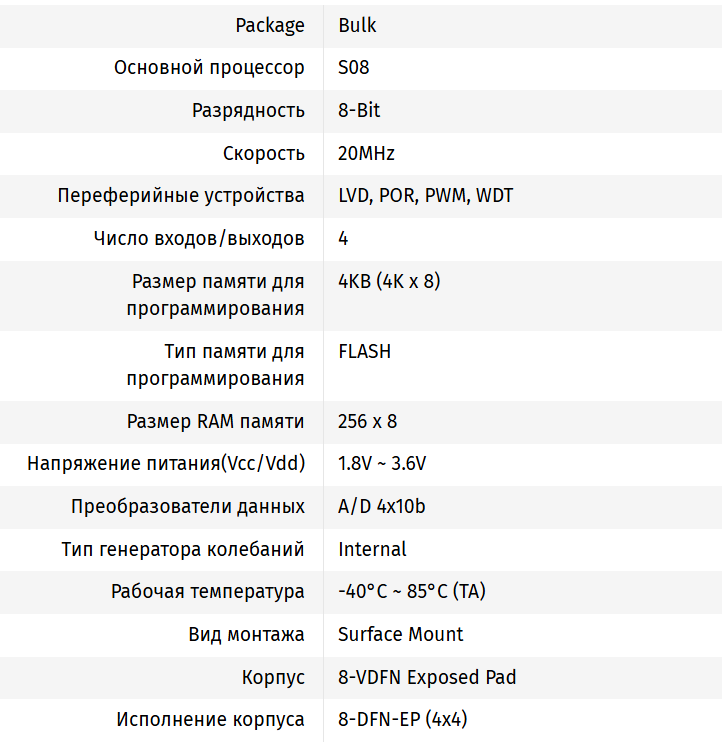Click the 8-VDFN Exposed Pad value
This screenshot has height=752, width=722.
pyautogui.click(x=427, y=677)
